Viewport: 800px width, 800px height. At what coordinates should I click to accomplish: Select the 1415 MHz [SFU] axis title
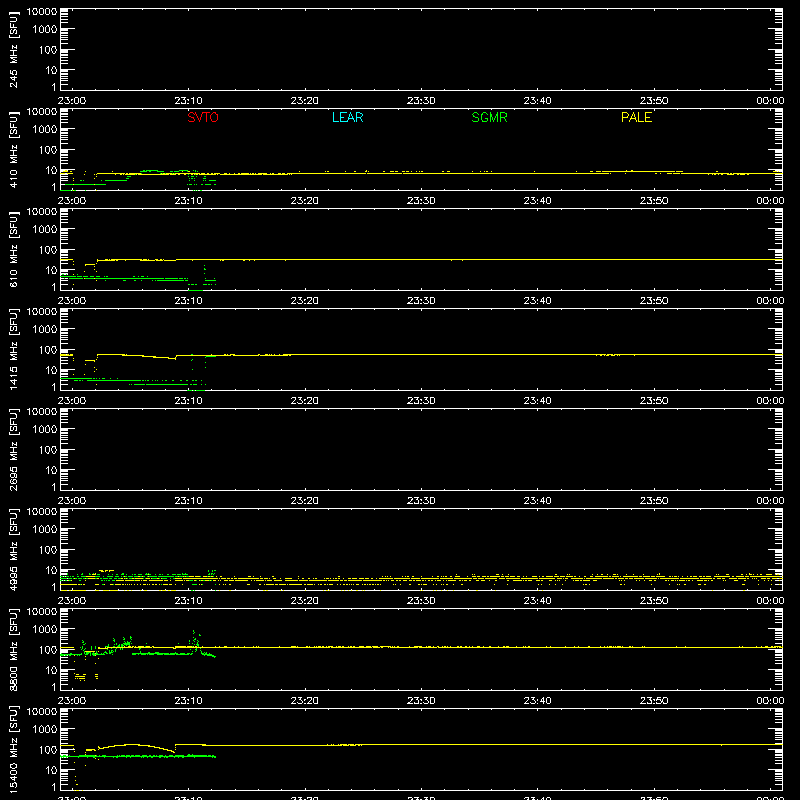(13, 349)
